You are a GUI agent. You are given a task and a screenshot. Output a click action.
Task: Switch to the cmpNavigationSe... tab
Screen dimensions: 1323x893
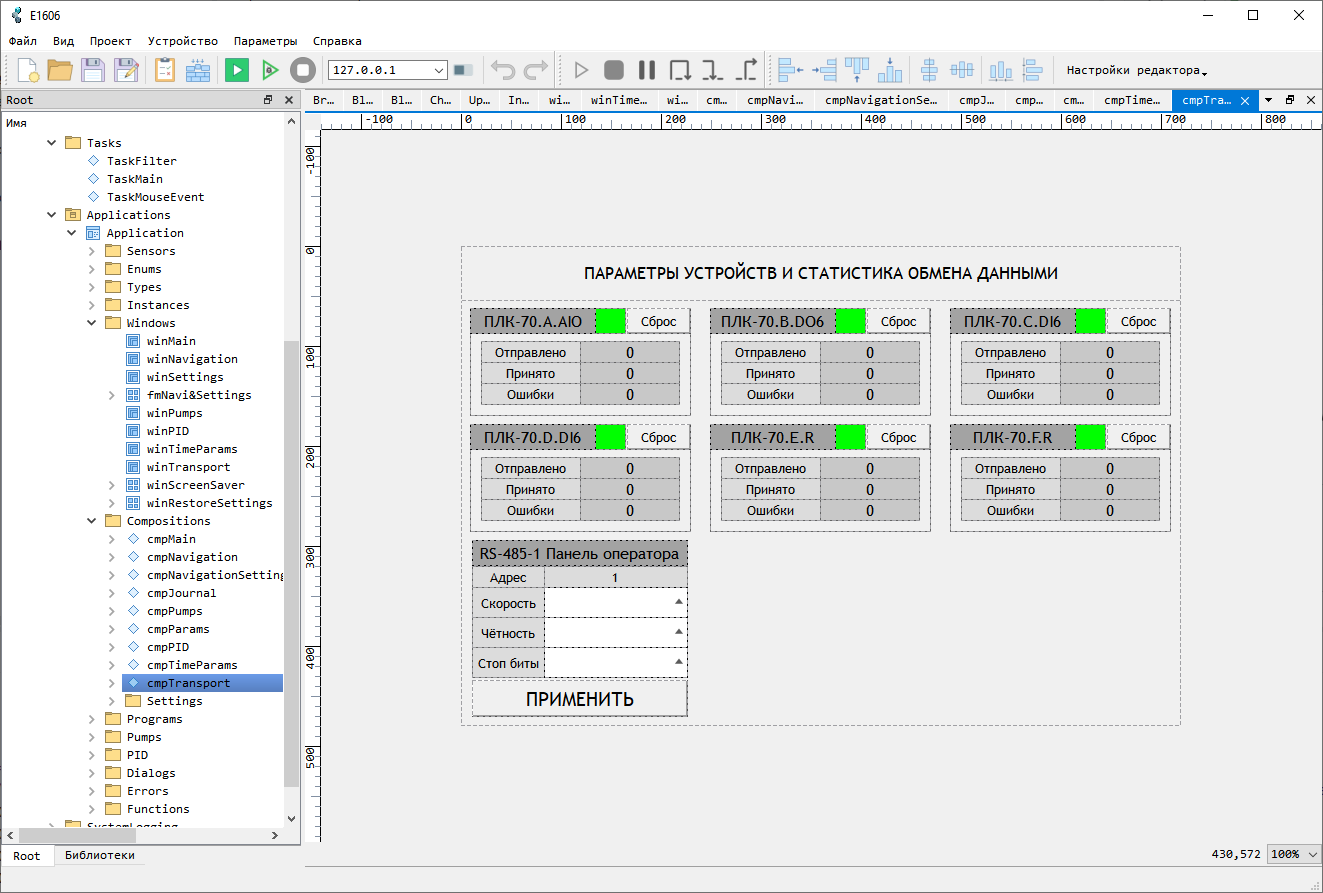pos(881,100)
